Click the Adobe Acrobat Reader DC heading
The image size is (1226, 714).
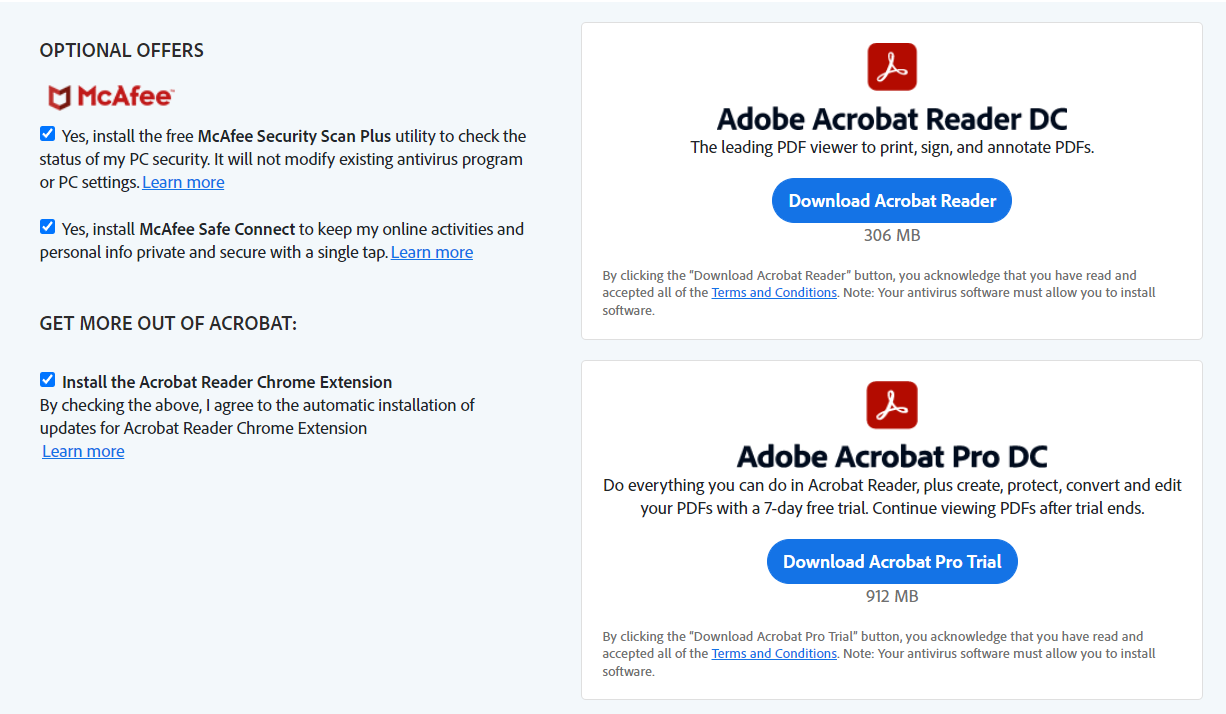(892, 119)
